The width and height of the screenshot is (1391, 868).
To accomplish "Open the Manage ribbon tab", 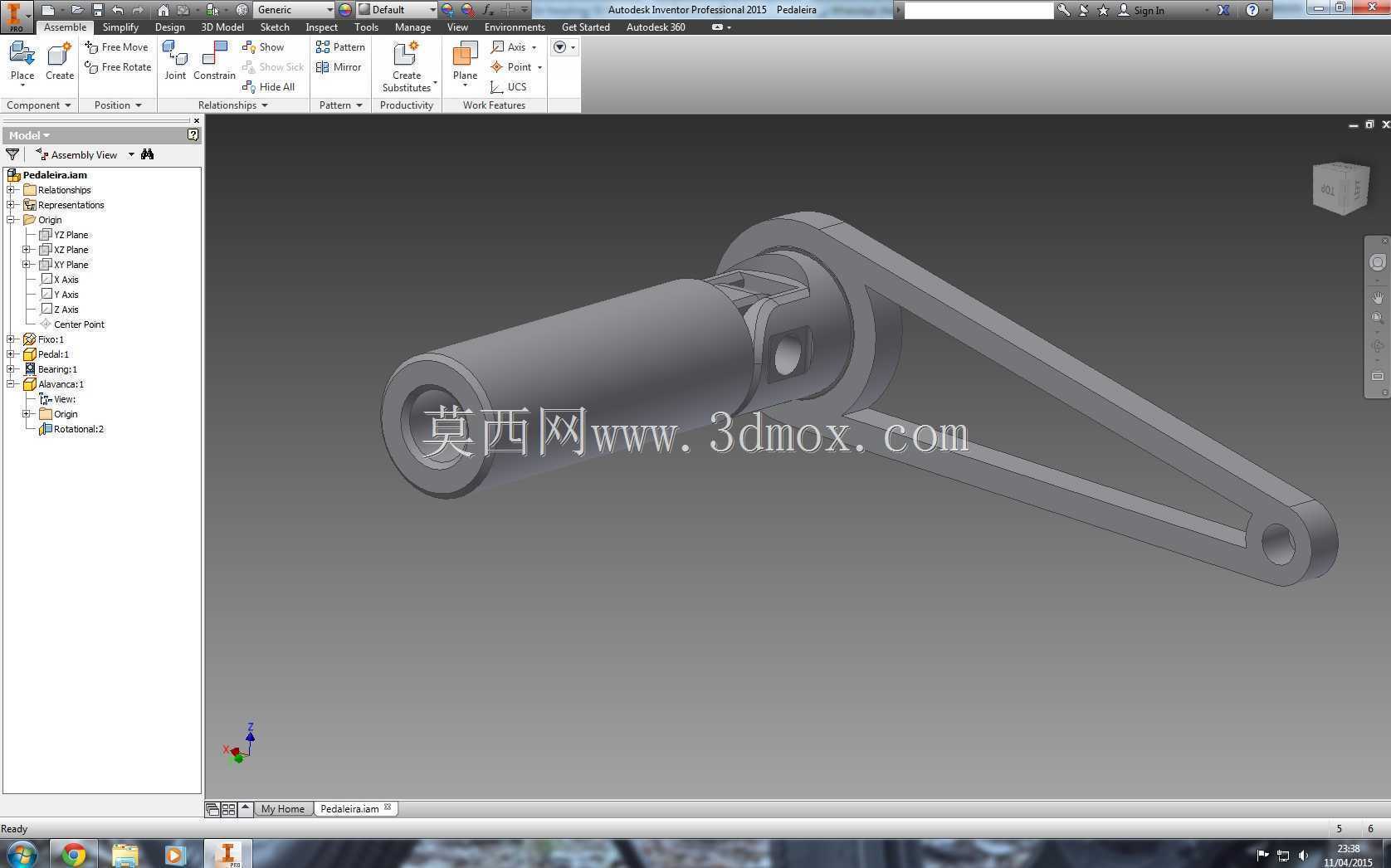I will click(x=412, y=27).
